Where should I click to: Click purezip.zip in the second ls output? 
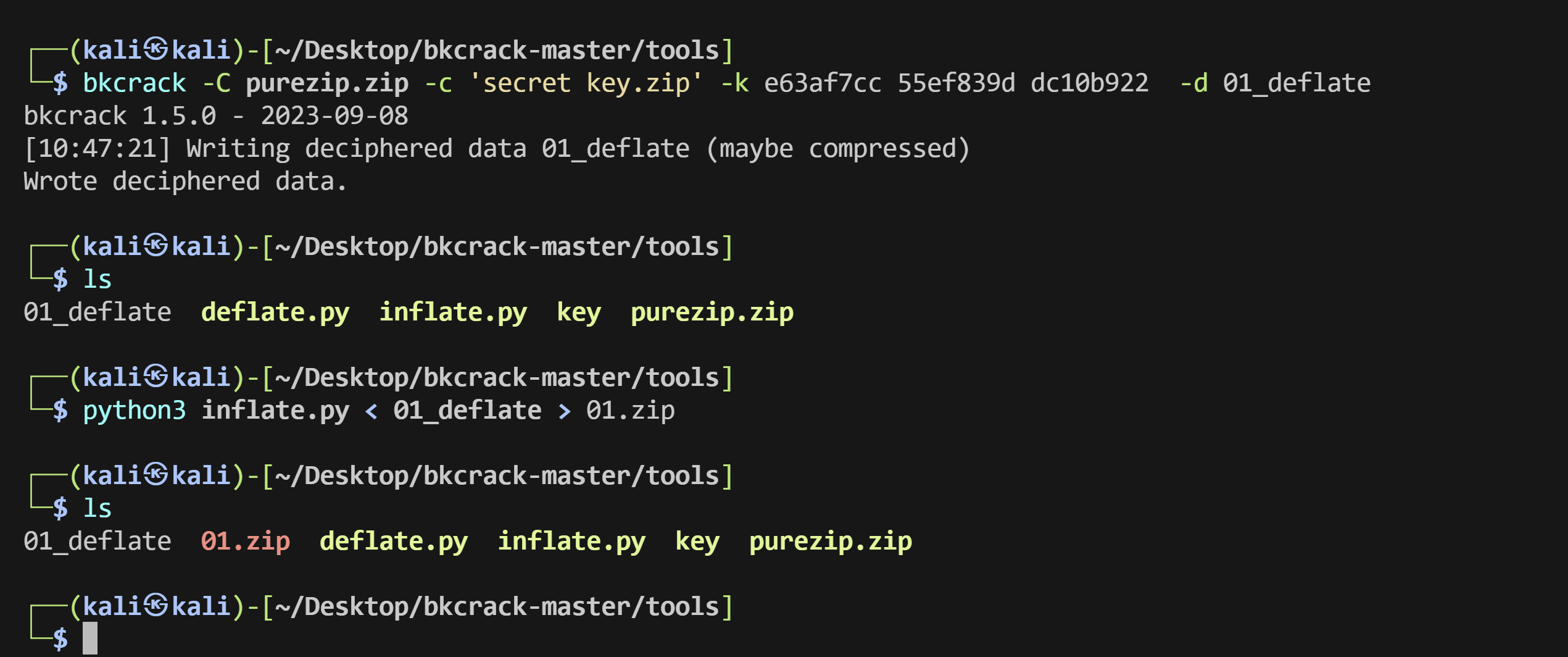pyautogui.click(x=831, y=542)
